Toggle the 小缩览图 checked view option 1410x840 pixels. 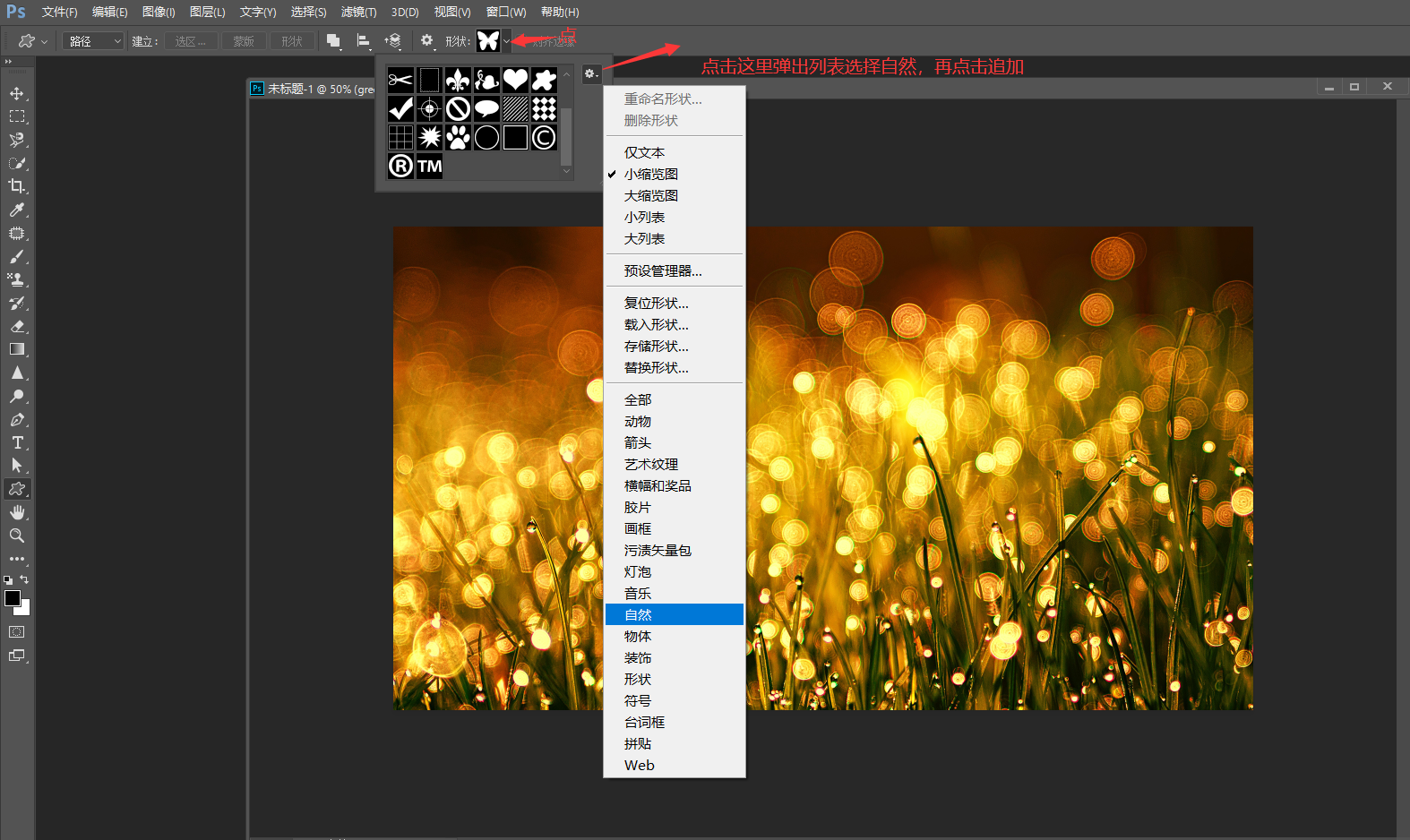click(651, 174)
